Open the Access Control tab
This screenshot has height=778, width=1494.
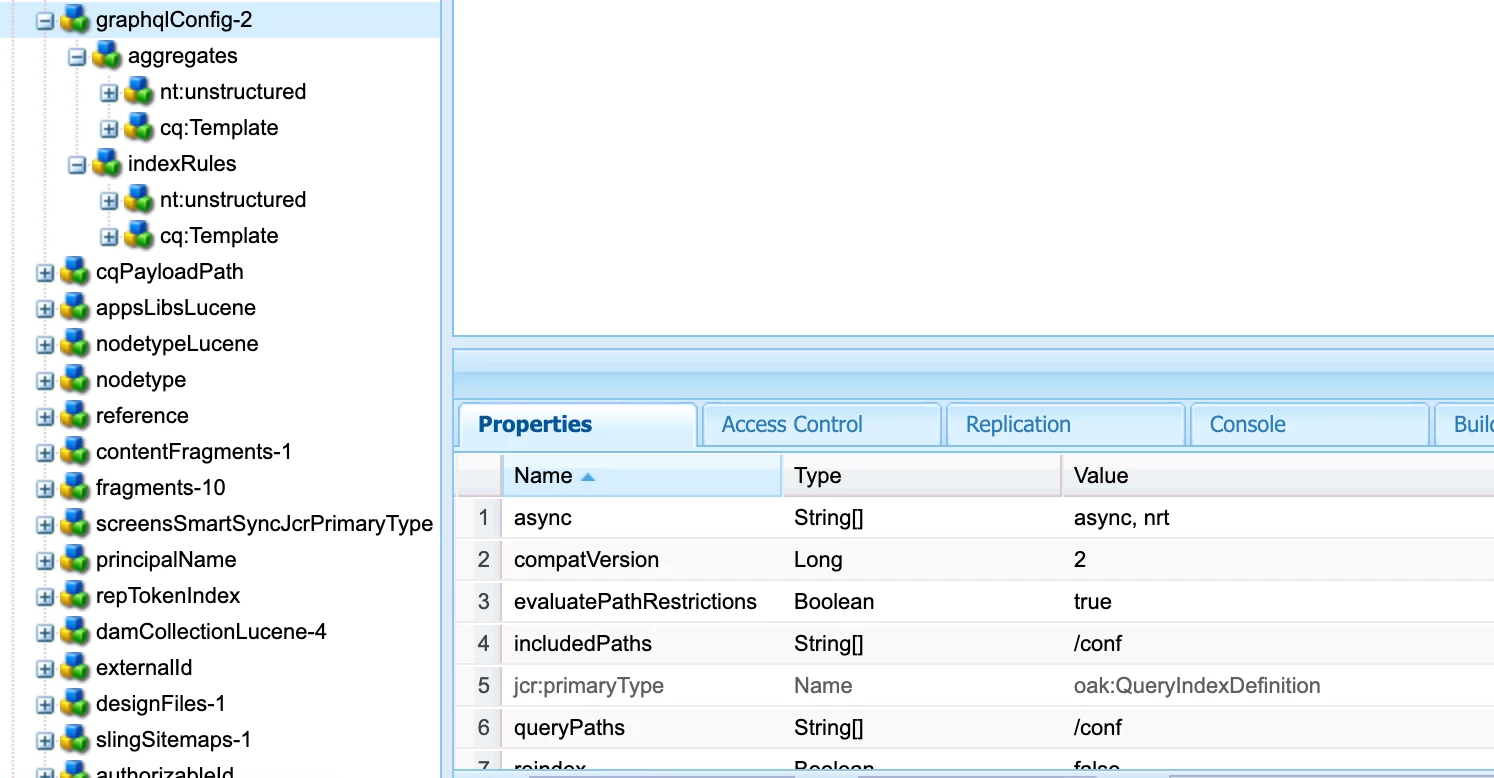click(821, 424)
